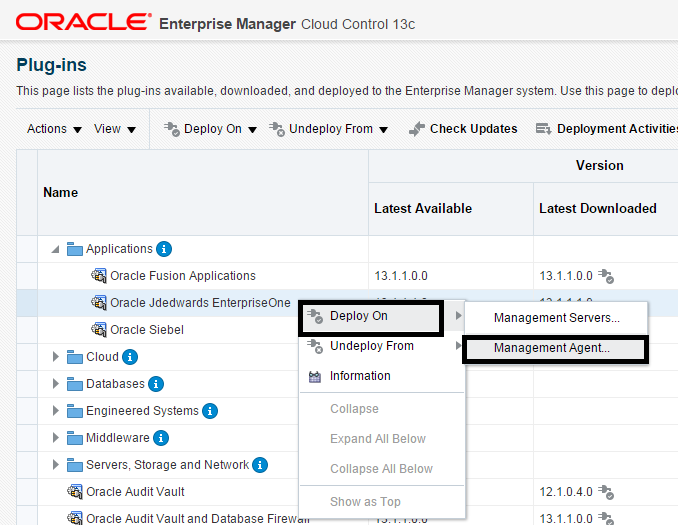This screenshot has width=678, height=525.
Task: Open the Undeploy From toolbar dropdown
Action: (x=328, y=129)
